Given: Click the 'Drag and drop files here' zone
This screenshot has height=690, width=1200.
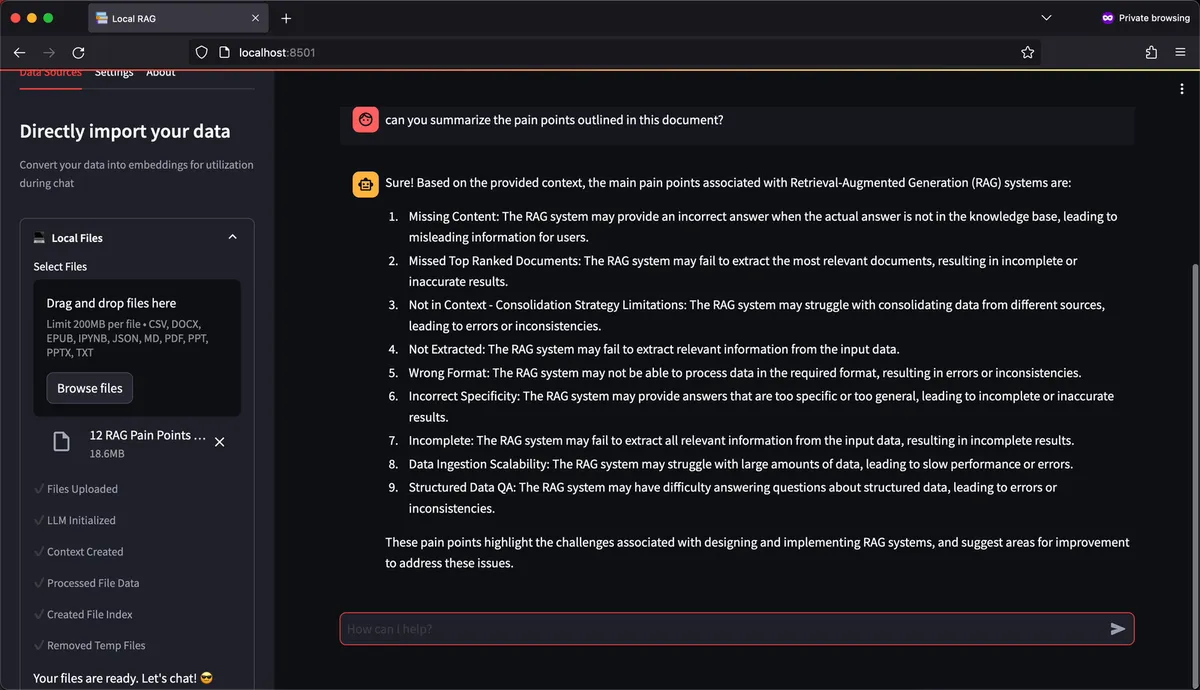Looking at the screenshot, I should 137,348.
